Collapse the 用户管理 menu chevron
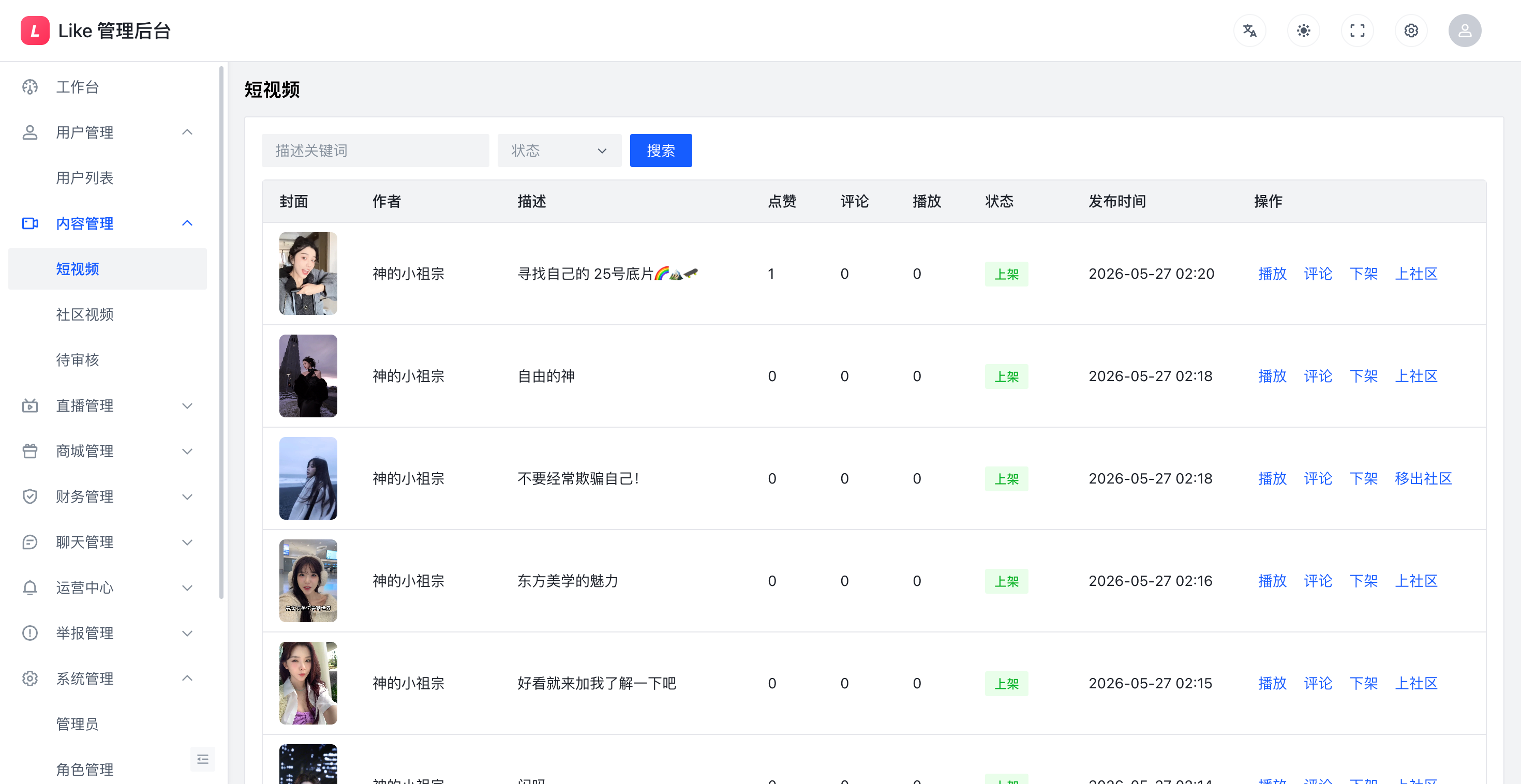 coord(187,132)
